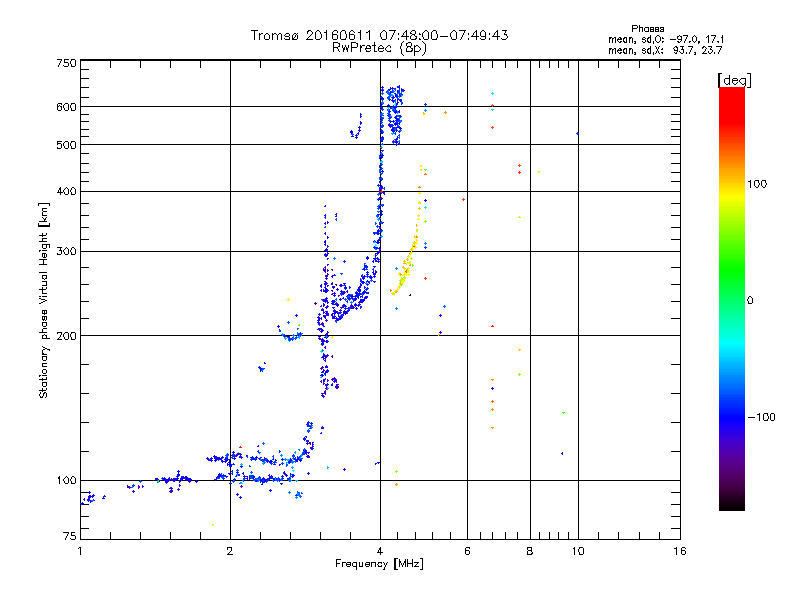Click the x-axis tick label '8'
800x600 pixels.
[530, 551]
